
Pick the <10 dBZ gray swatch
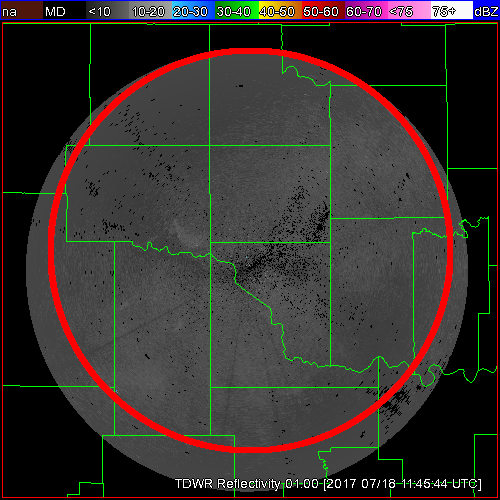point(107,10)
